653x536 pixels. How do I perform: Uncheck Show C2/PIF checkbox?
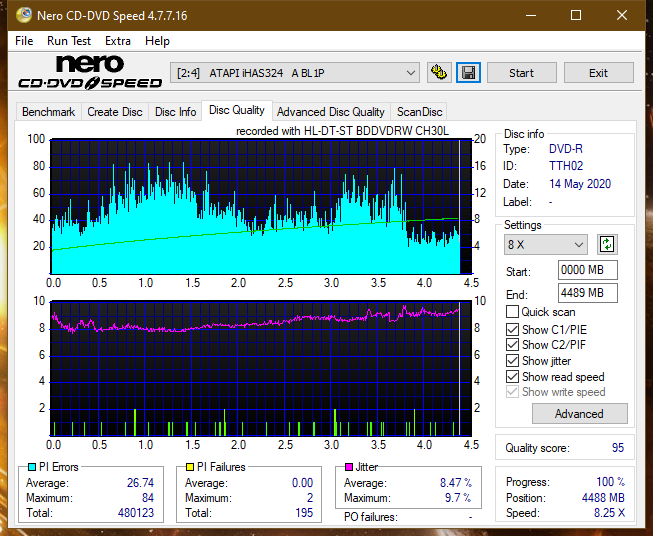(x=512, y=345)
